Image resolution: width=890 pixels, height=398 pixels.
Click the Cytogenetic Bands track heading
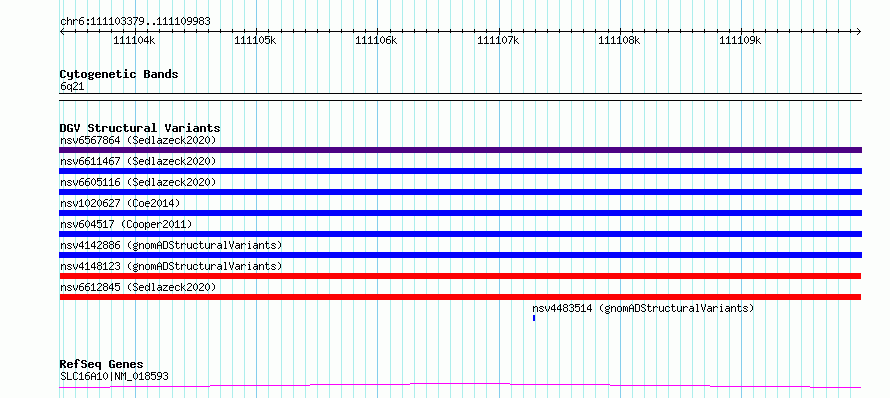[x=119, y=74]
